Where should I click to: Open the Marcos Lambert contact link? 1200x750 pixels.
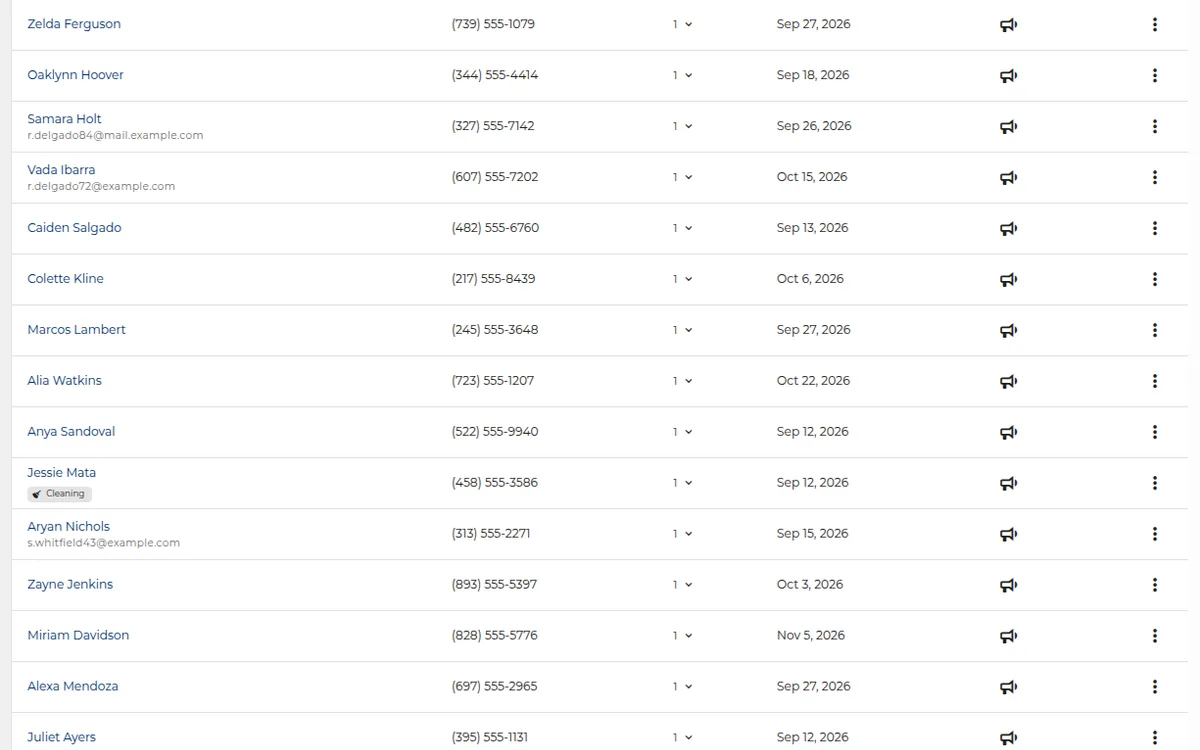click(x=76, y=330)
